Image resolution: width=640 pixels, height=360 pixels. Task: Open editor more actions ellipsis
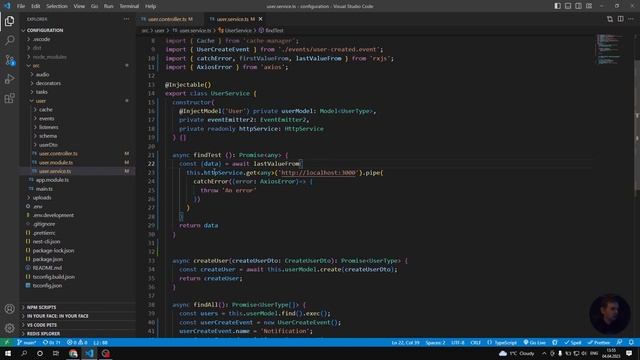tap(631, 19)
